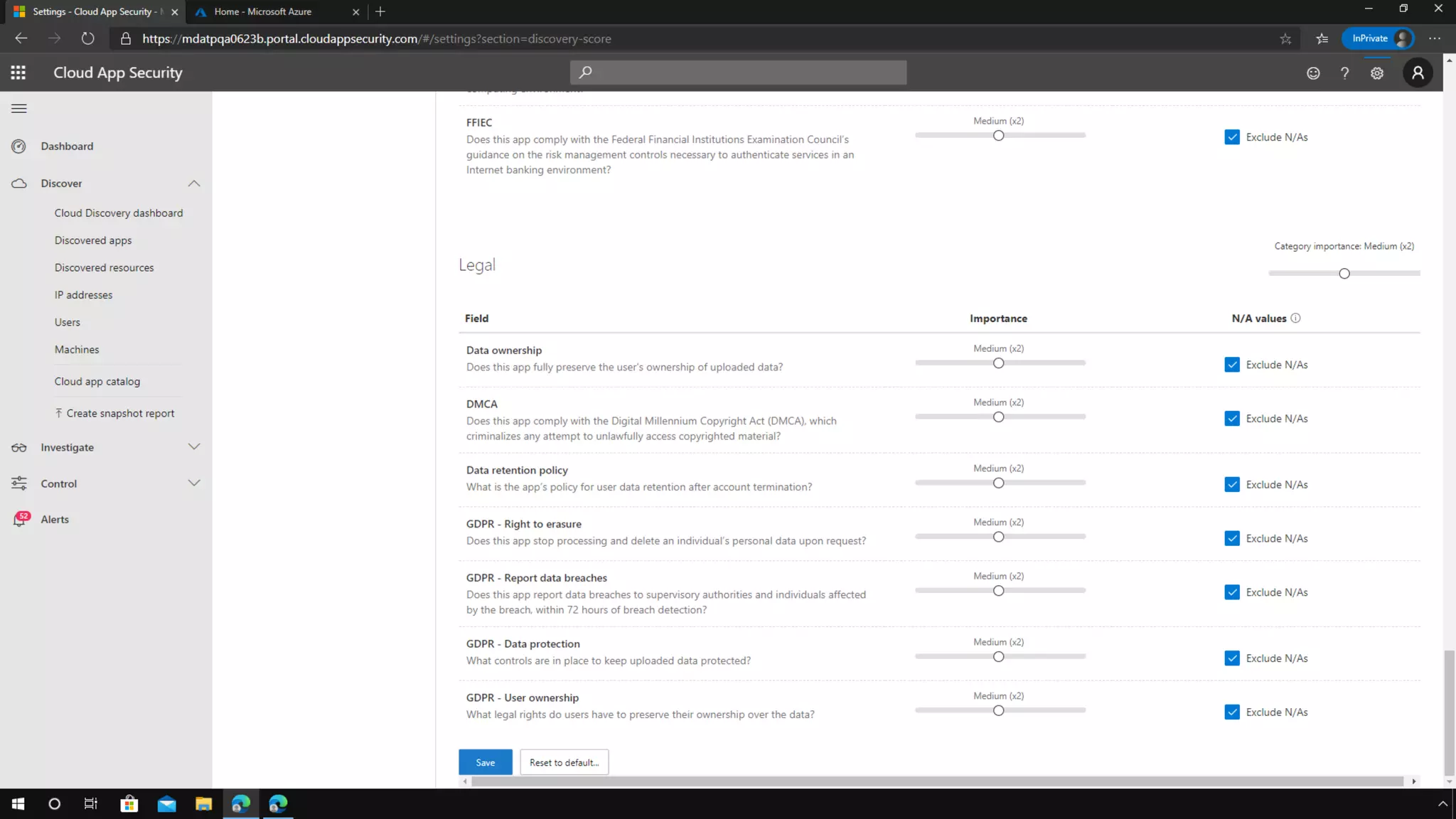1456x819 pixels.
Task: Open the help question mark icon
Action: click(1344, 73)
